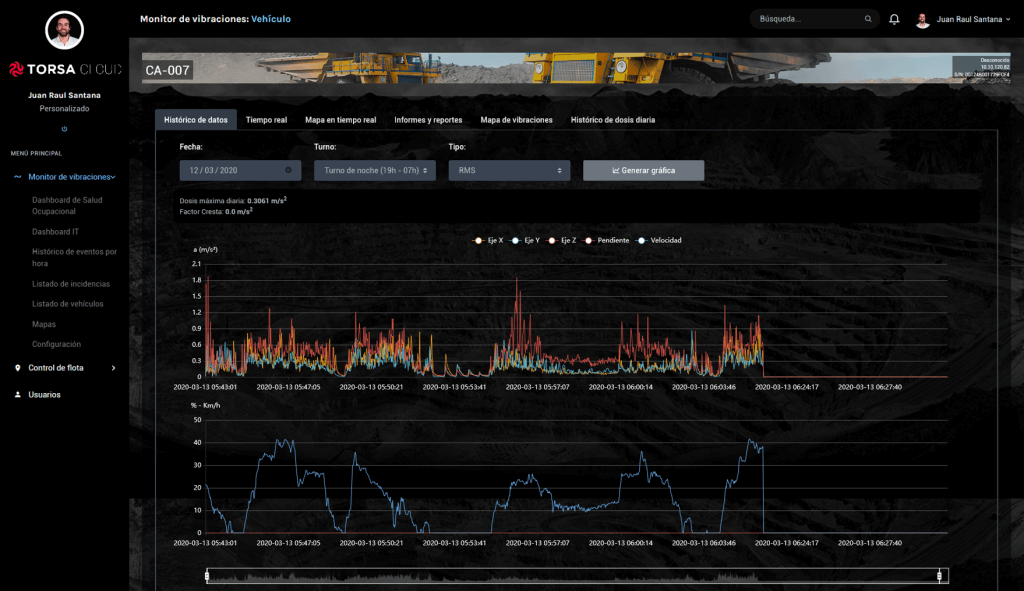Open the Turno shift dropdown

tap(375, 170)
